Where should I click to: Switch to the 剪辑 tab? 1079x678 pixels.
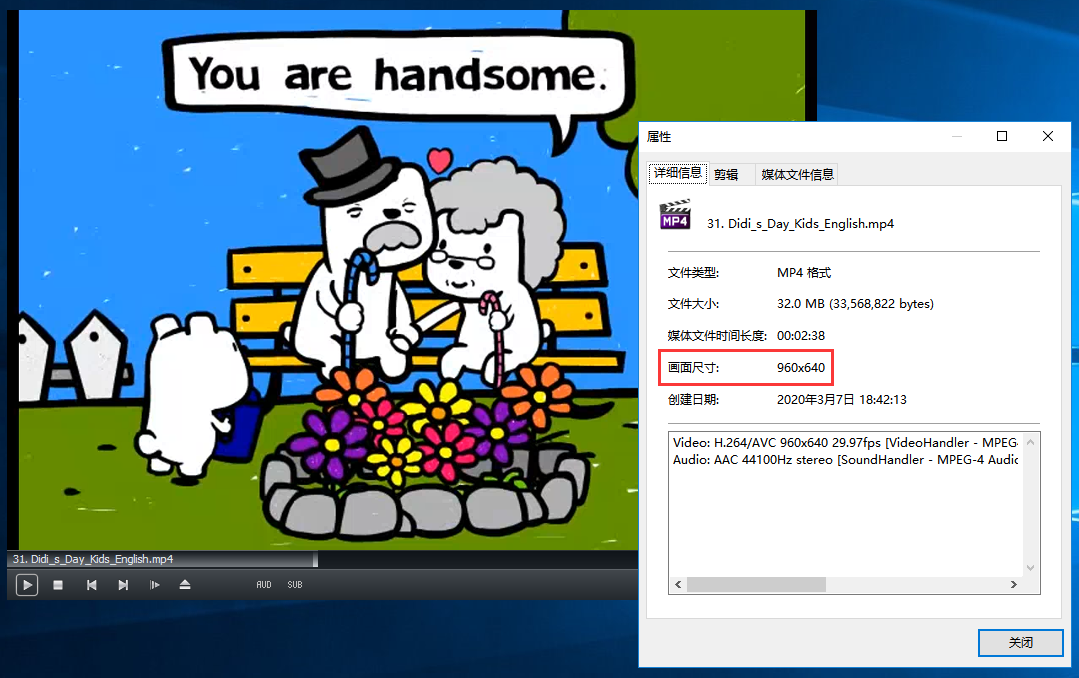click(x=726, y=175)
